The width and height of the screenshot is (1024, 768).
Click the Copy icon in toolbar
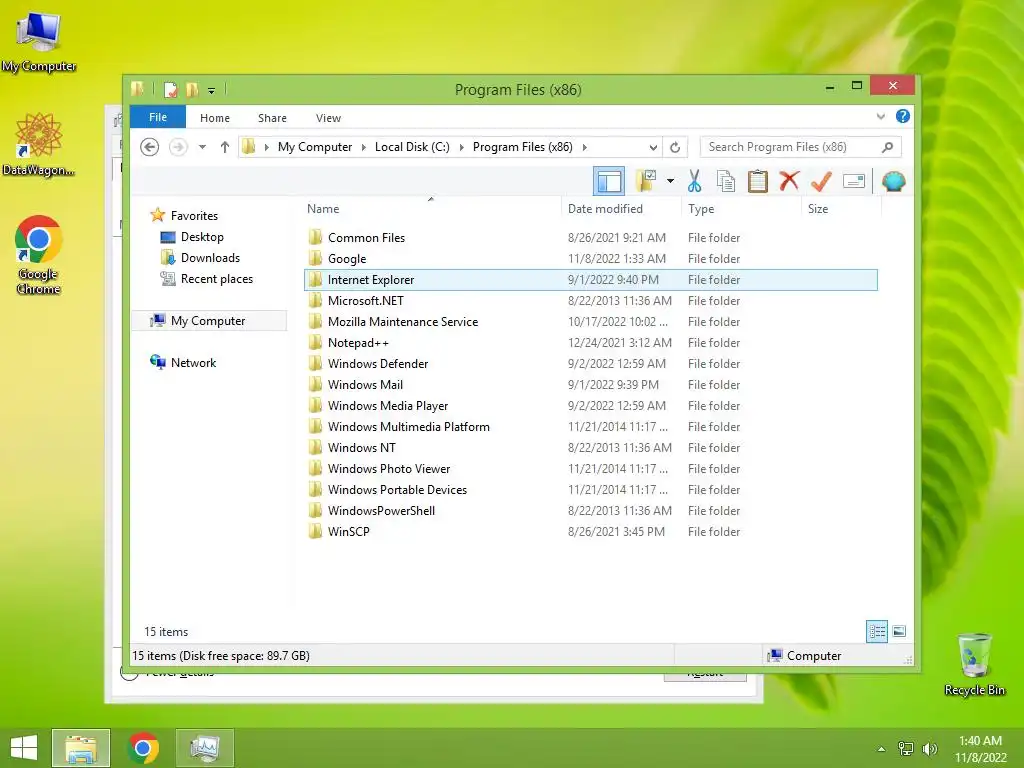click(726, 181)
